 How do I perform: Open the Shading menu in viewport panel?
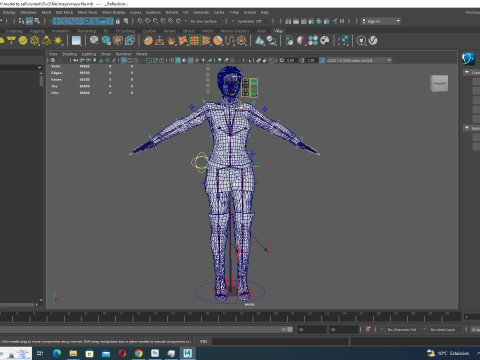tap(69, 54)
